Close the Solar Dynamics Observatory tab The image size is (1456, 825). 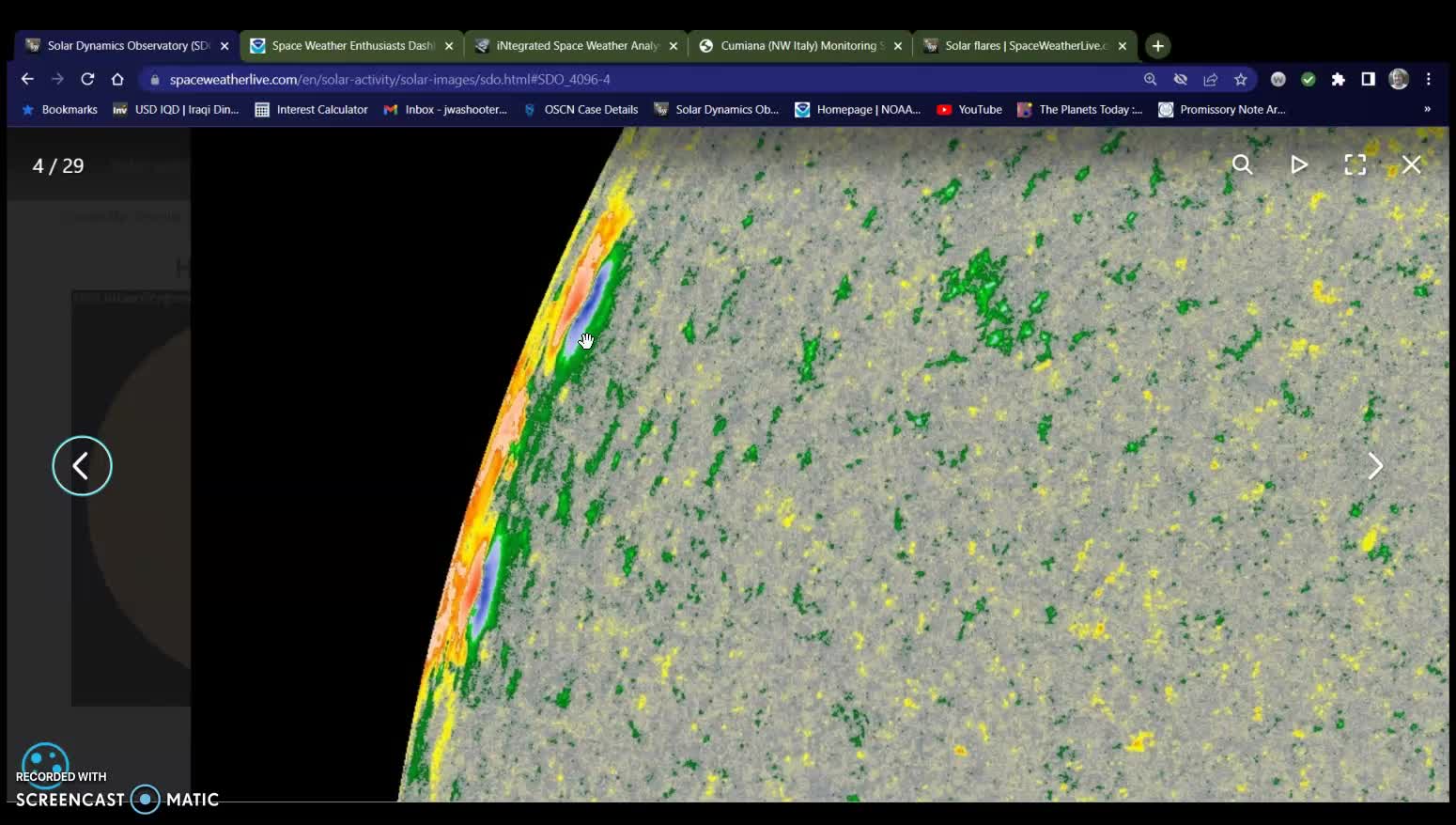coord(225,46)
